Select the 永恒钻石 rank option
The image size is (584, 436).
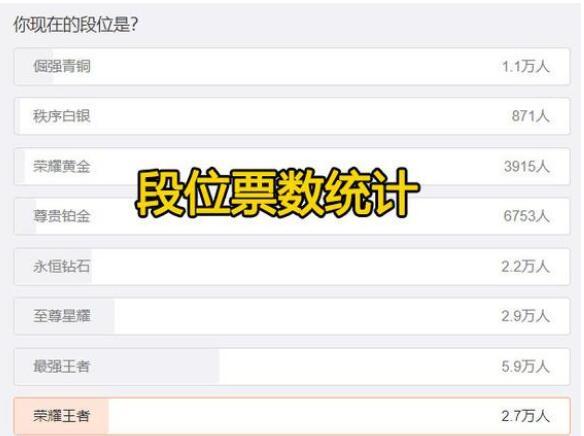tap(292, 267)
